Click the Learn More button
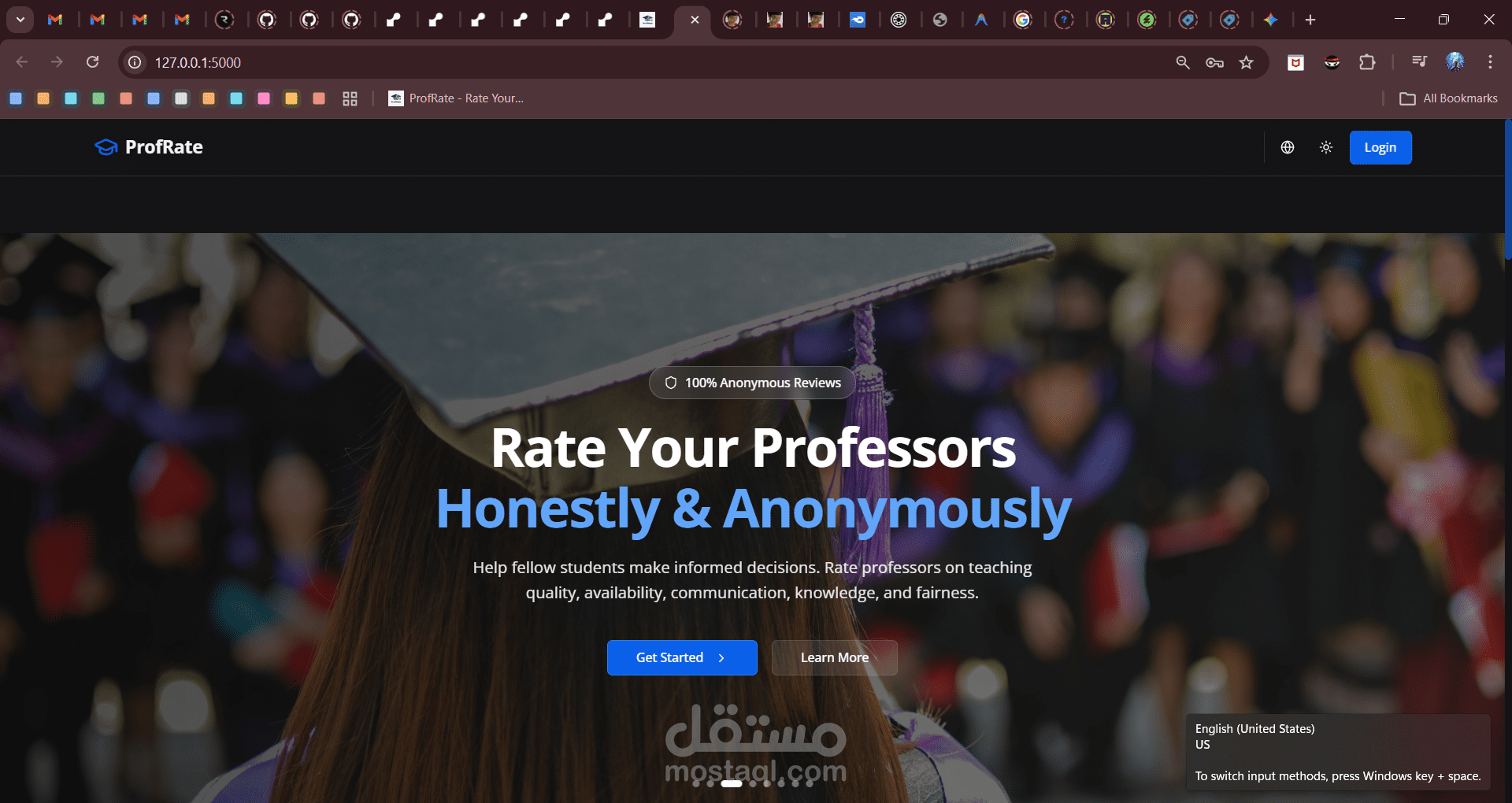Screen dimensions: 1512x803 (x=835, y=657)
